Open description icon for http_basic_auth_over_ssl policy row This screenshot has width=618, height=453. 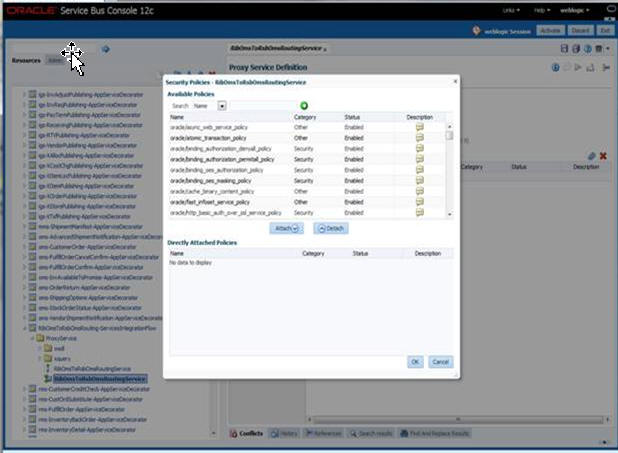click(x=420, y=212)
